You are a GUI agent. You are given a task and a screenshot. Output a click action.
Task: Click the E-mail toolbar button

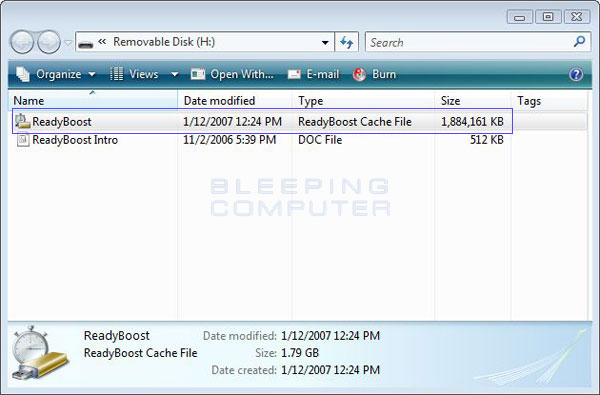(x=313, y=74)
